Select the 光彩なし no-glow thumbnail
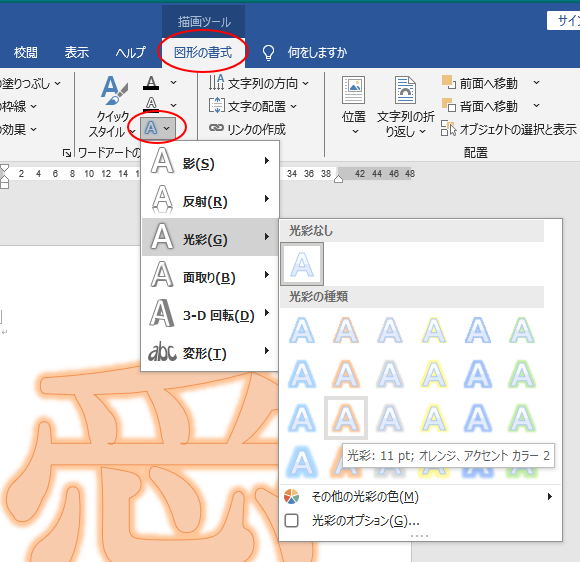This screenshot has width=580, height=562. [x=302, y=264]
